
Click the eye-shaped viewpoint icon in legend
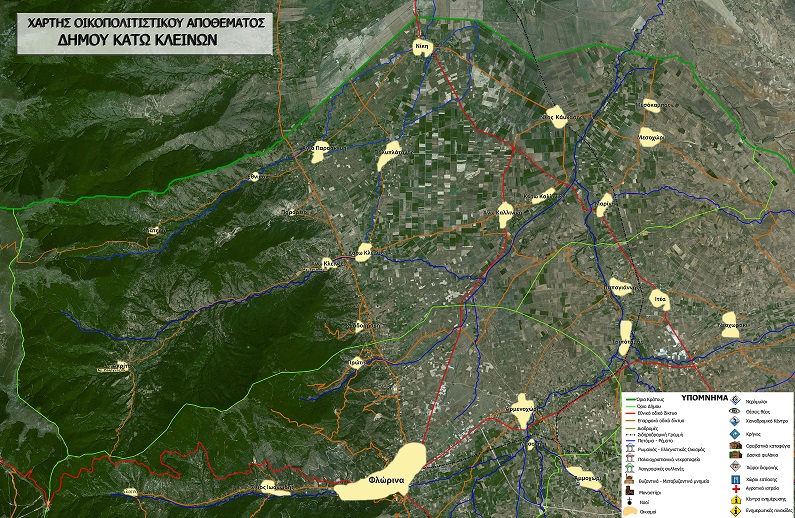(x=735, y=410)
